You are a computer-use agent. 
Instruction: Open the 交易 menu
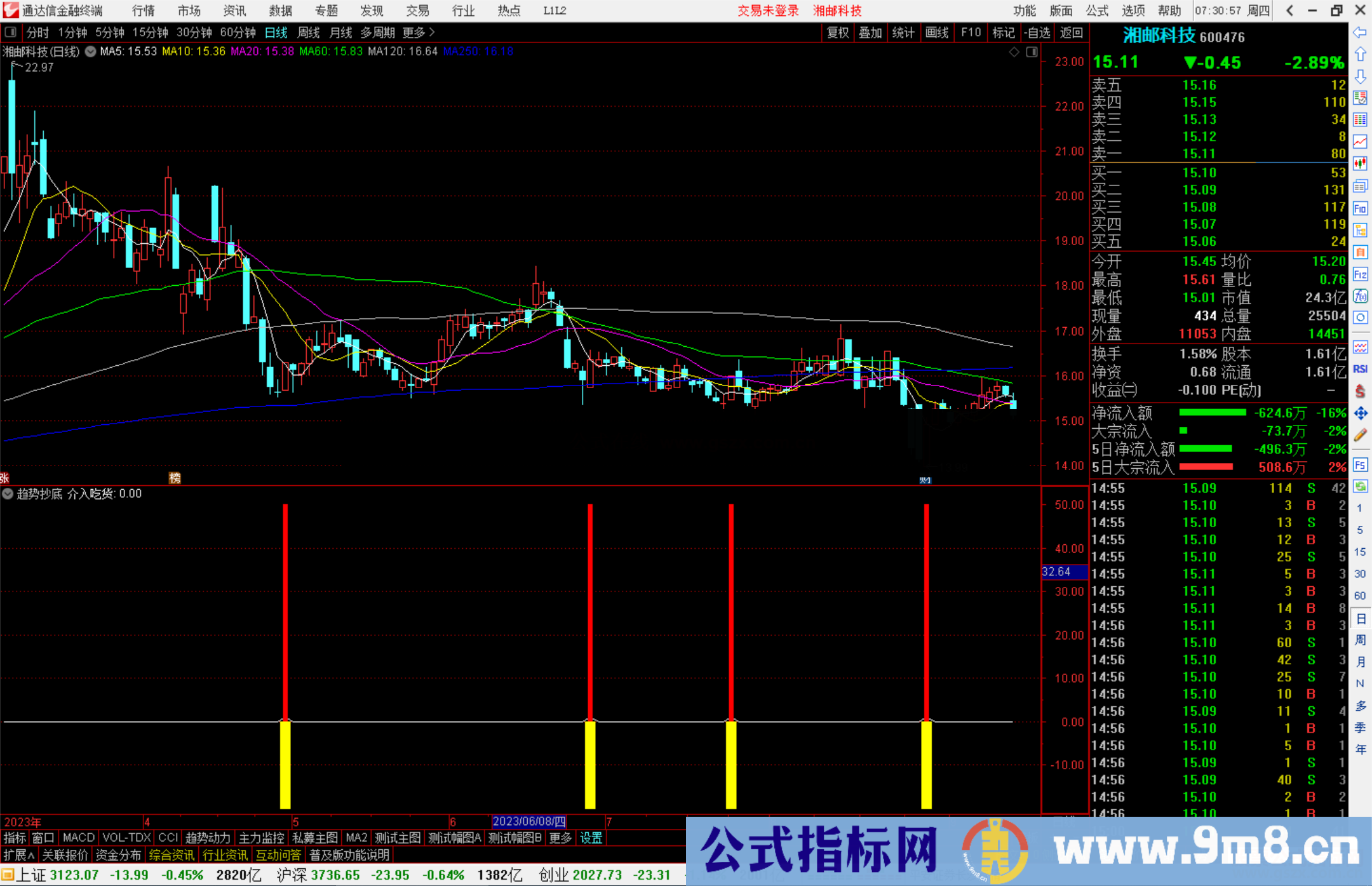(417, 10)
